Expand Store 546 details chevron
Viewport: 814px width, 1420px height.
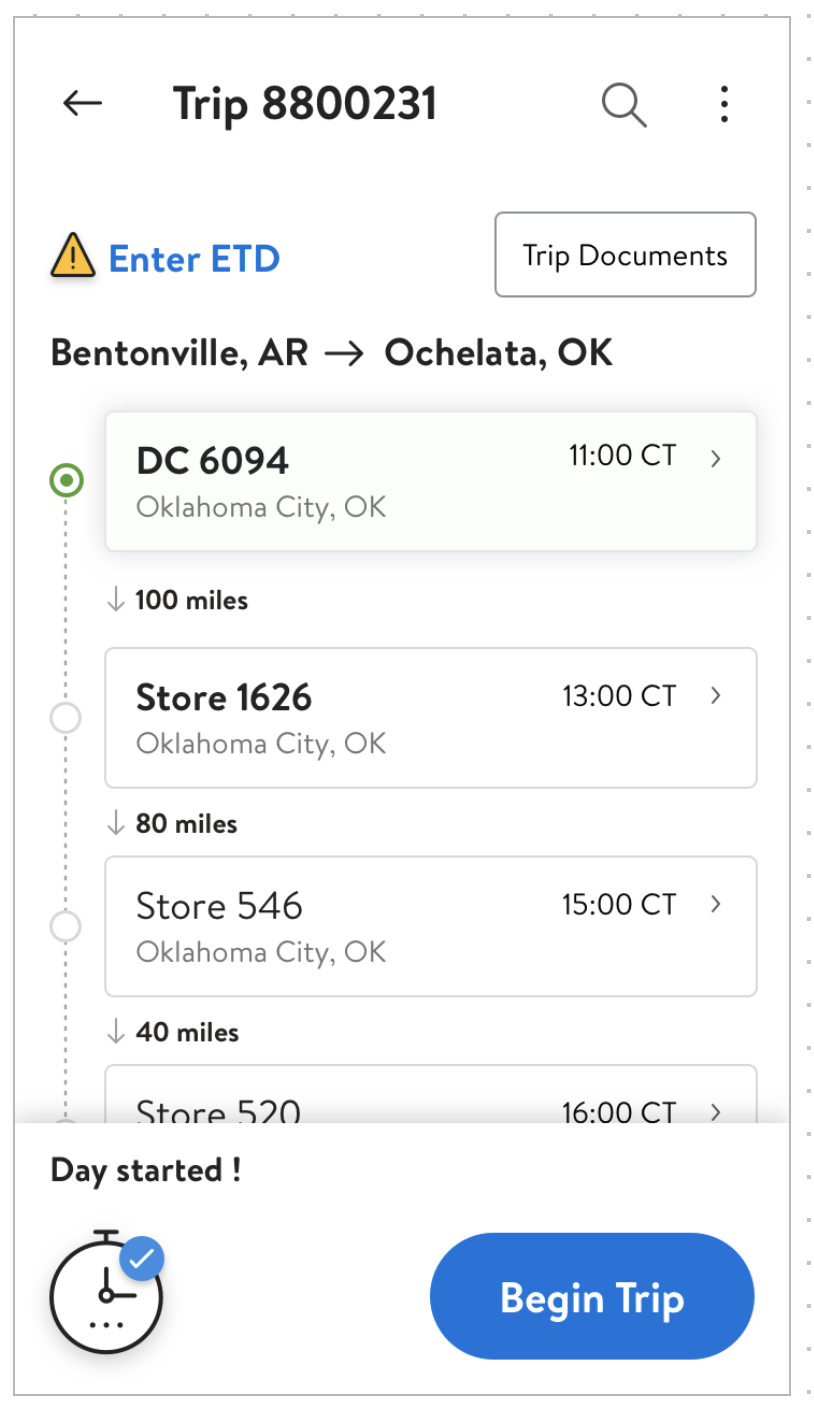pyautogui.click(x=716, y=904)
